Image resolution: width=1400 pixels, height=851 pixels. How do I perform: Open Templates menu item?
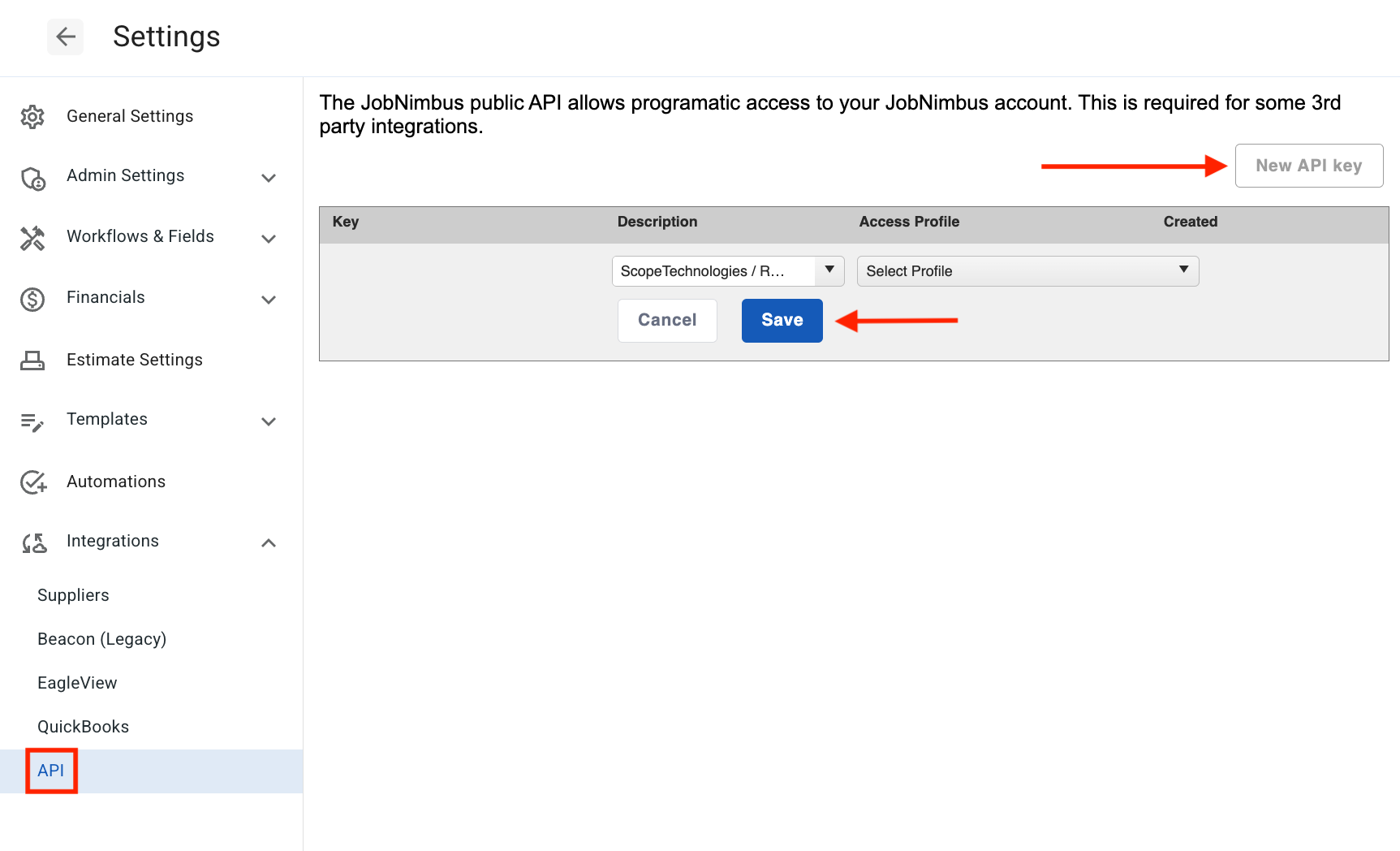pyautogui.click(x=107, y=419)
